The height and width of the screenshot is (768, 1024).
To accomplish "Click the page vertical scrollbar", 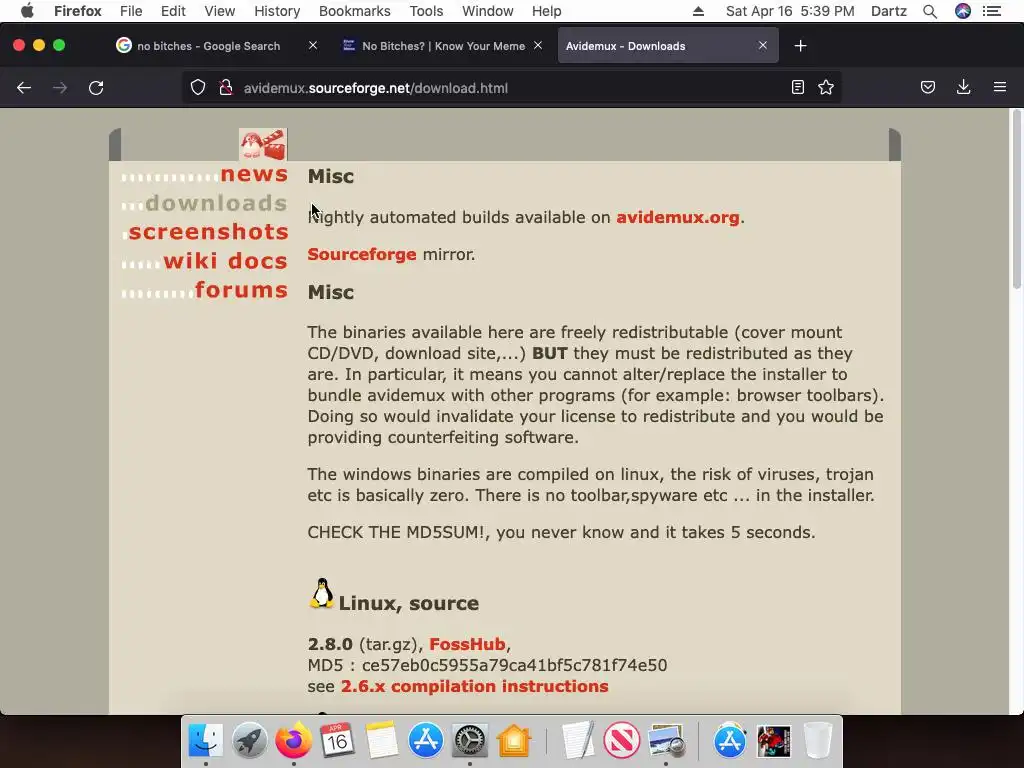I will (1017, 199).
